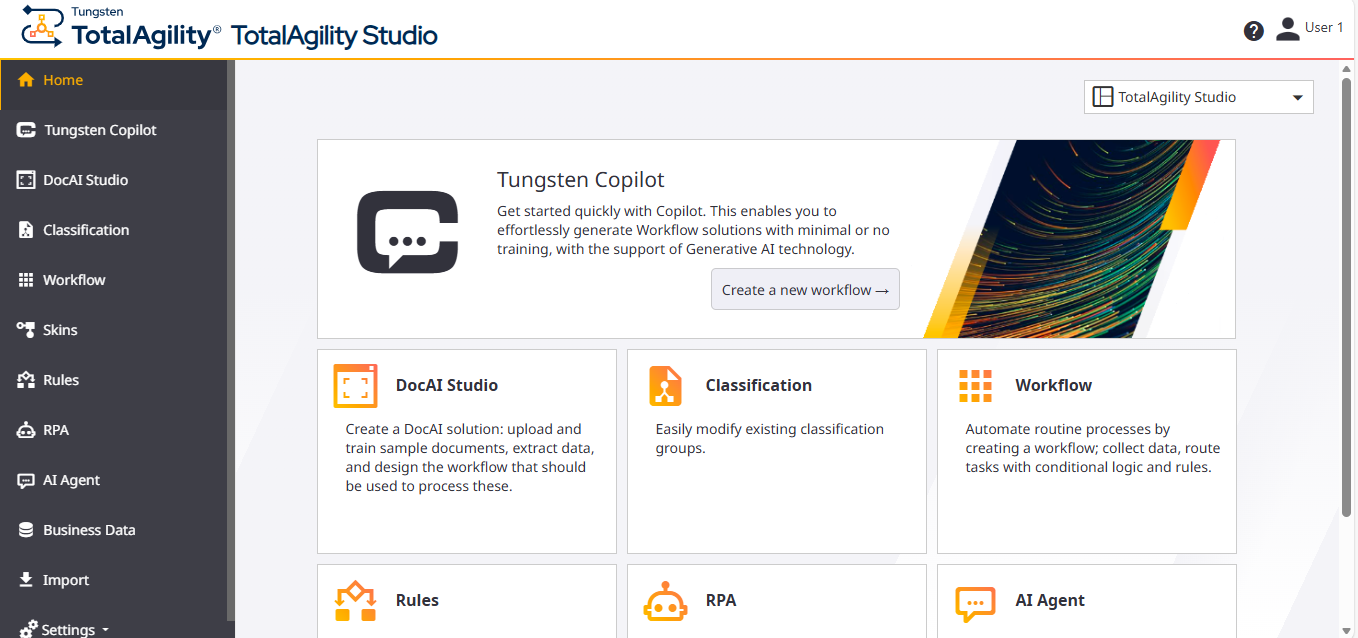Click the sidebar vertical scrollbar
The image size is (1358, 638).
point(231,340)
